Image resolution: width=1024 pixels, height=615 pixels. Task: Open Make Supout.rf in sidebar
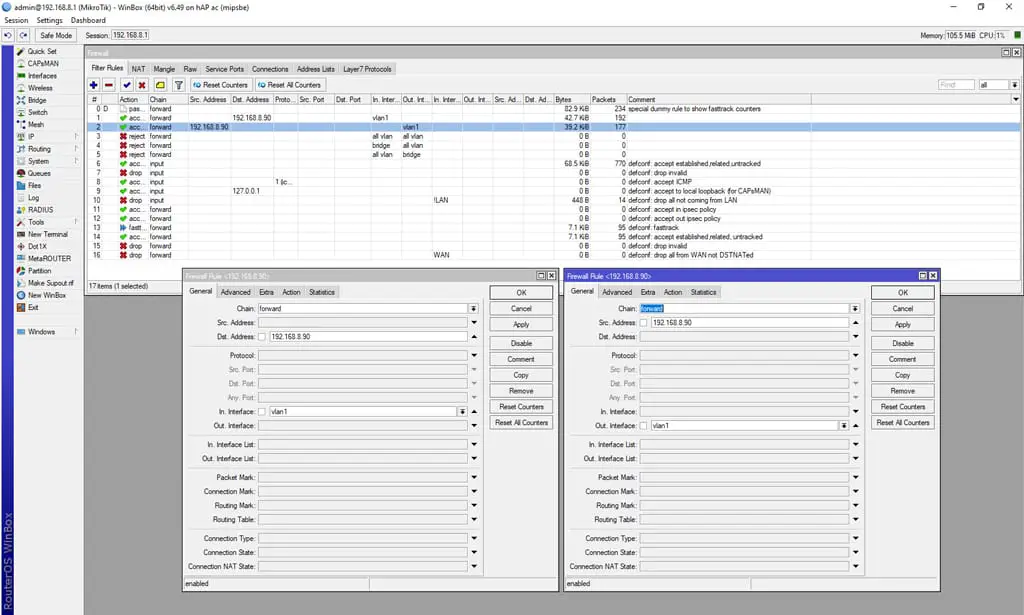click(50, 283)
